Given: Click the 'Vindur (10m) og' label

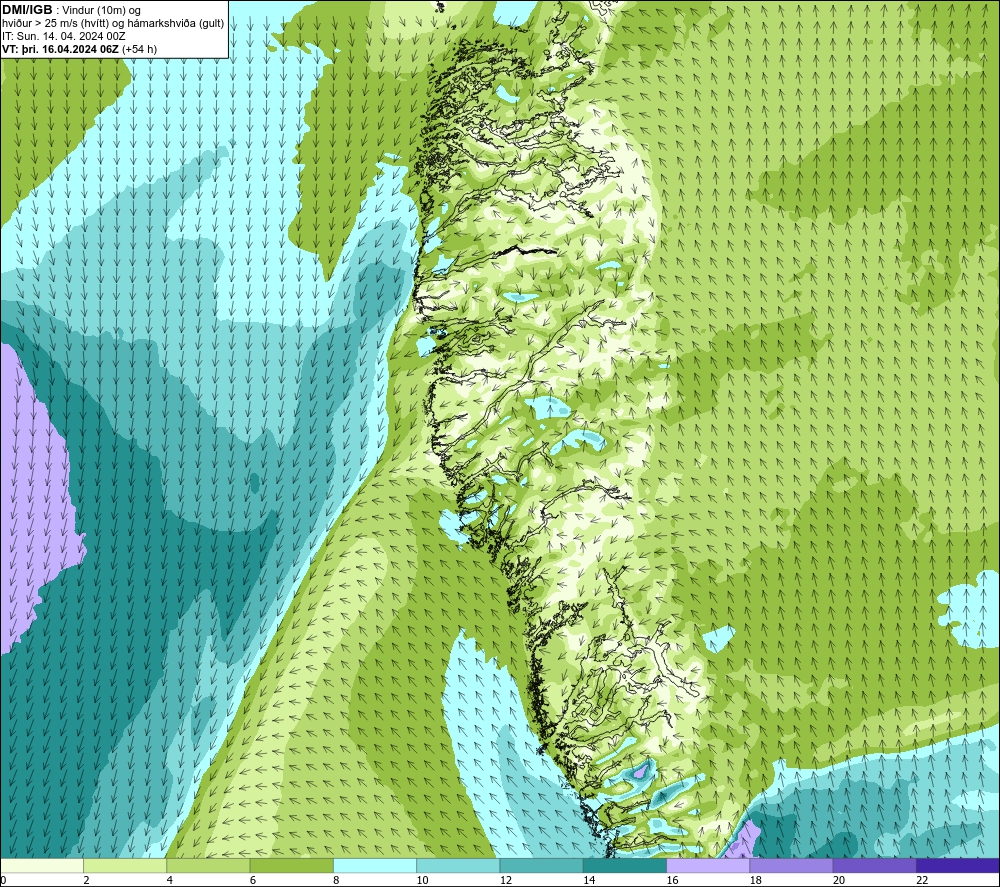Looking at the screenshot, I should 102,11.
